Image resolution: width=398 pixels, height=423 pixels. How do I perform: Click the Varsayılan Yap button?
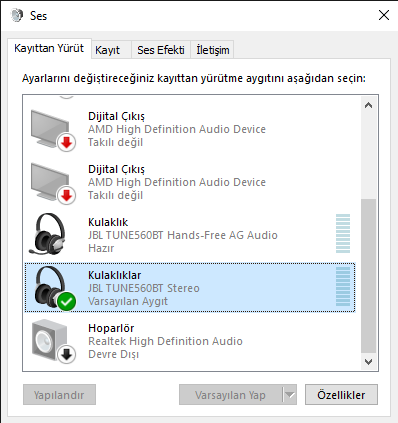pos(231,395)
